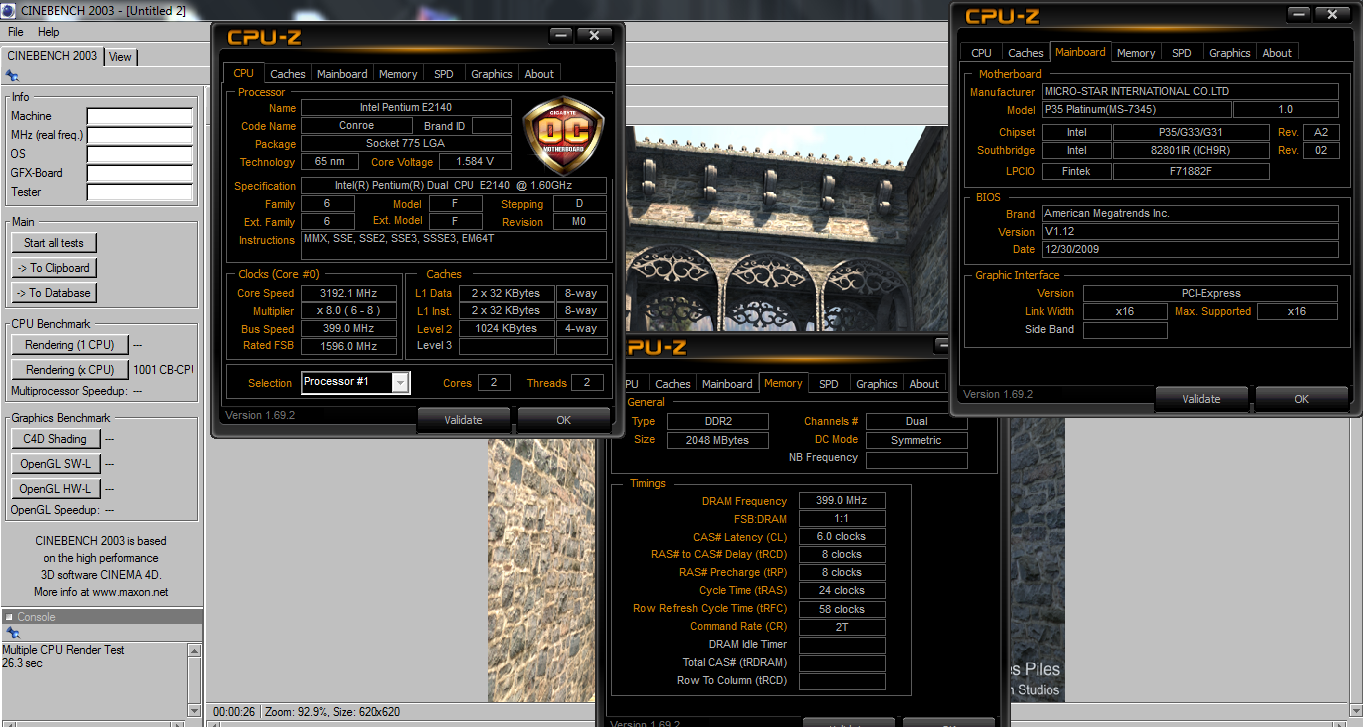Close the Mainboard CPU-Z window
This screenshot has height=727, width=1363.
(x=1332, y=14)
